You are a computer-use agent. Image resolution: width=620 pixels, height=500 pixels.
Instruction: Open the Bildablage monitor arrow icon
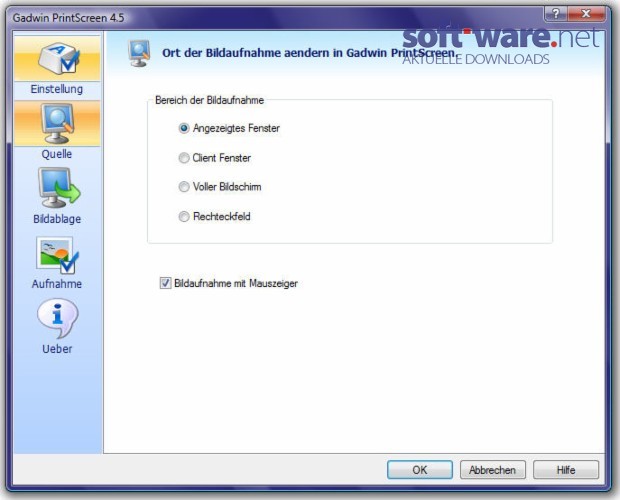[59, 188]
